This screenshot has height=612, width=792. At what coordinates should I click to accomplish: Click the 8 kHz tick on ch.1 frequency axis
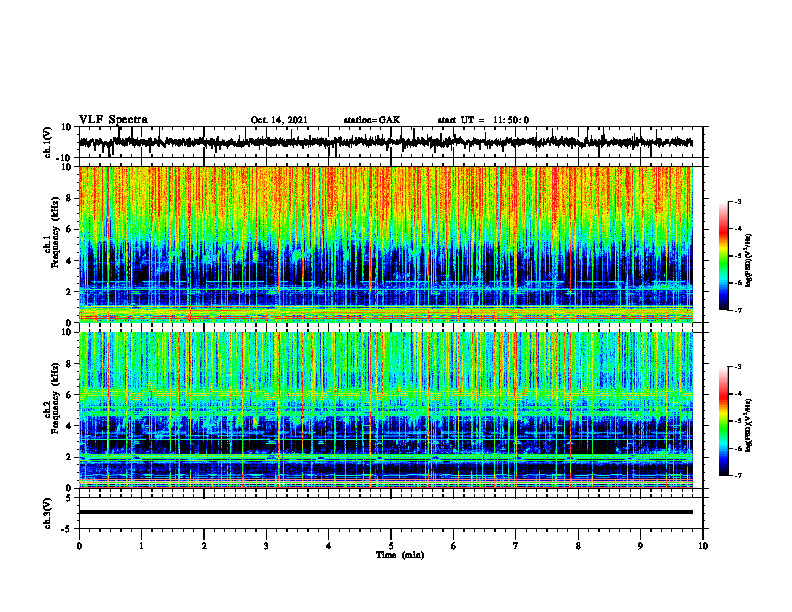(68, 198)
